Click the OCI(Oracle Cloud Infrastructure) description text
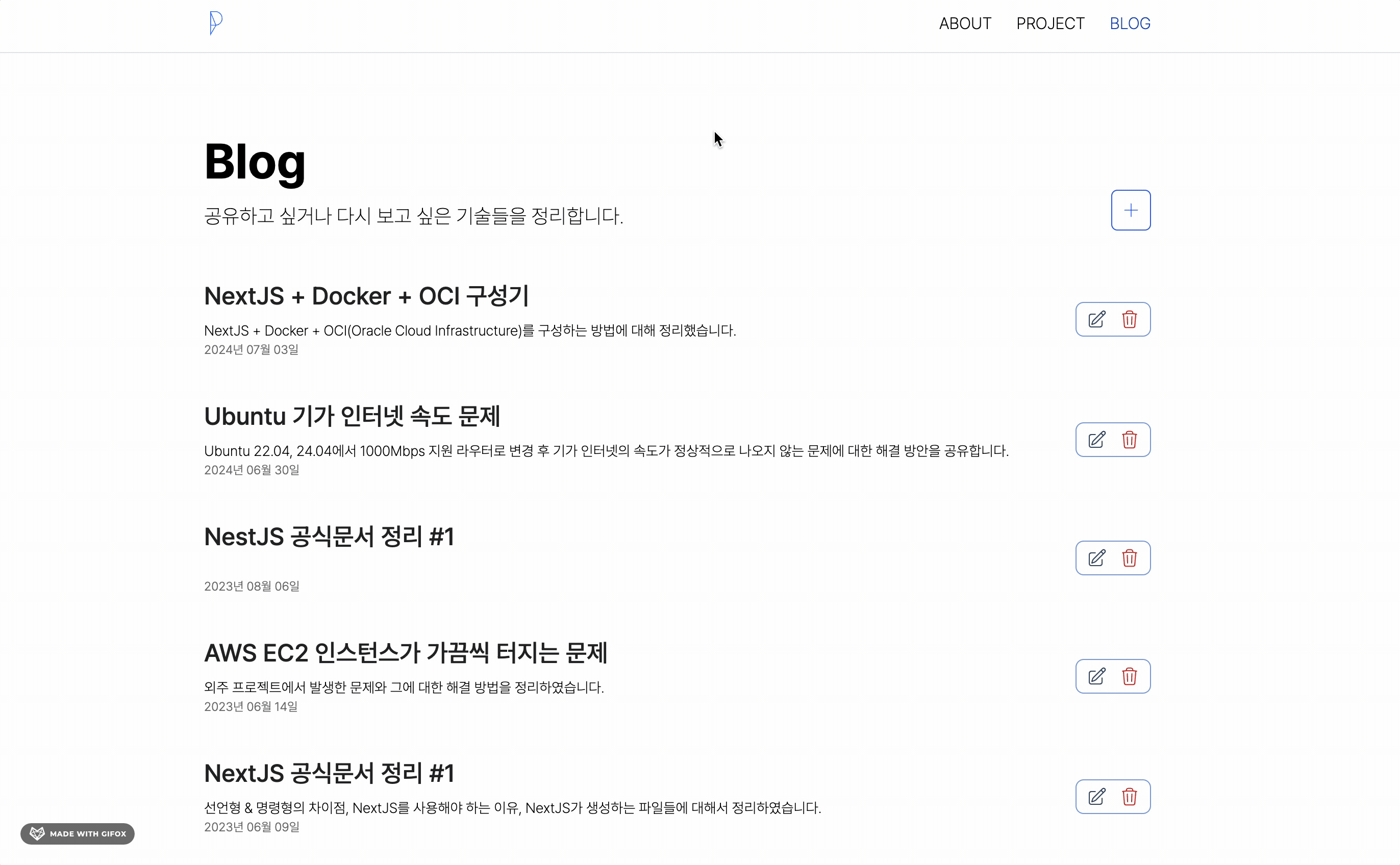 coord(470,330)
